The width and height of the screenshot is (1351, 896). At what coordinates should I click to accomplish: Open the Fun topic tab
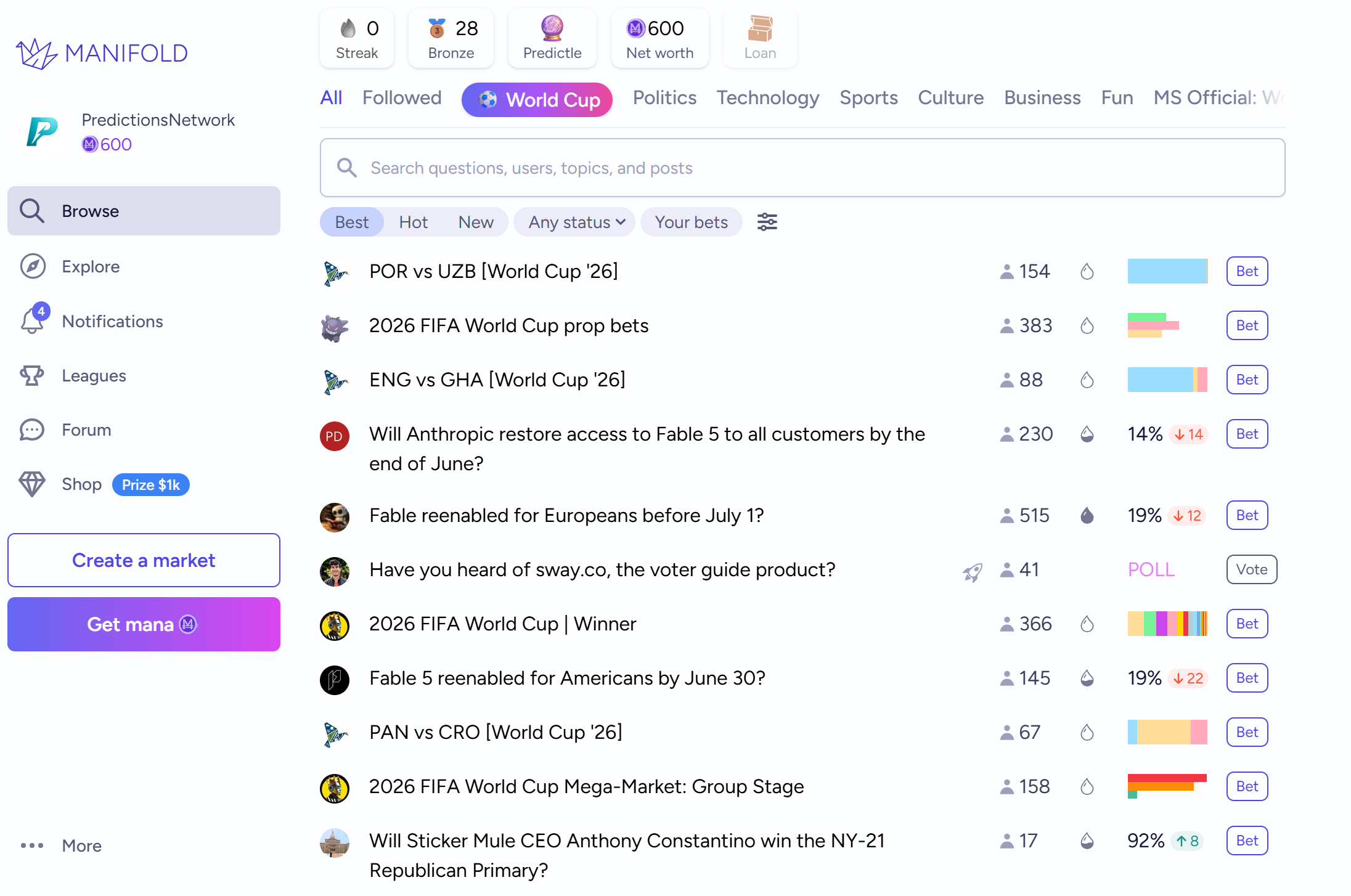(x=1117, y=97)
